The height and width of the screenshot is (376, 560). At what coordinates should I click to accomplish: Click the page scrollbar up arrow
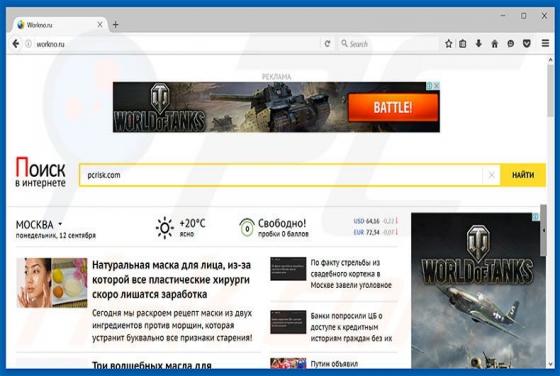(x=550, y=60)
